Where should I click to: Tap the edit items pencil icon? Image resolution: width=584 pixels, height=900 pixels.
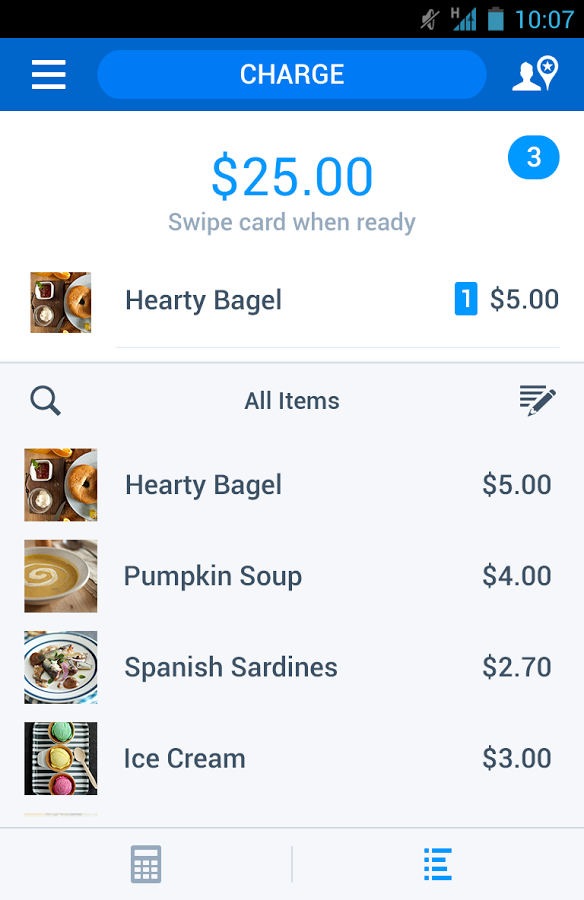pyautogui.click(x=536, y=400)
